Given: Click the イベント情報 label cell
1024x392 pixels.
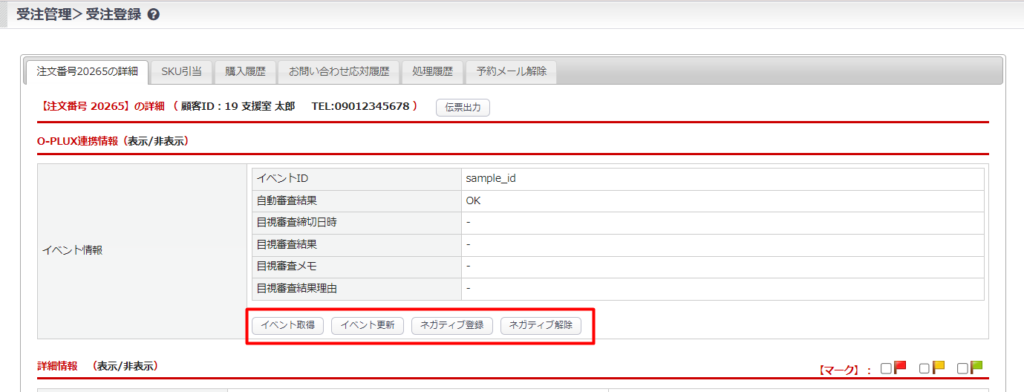Looking at the screenshot, I should [142, 250].
